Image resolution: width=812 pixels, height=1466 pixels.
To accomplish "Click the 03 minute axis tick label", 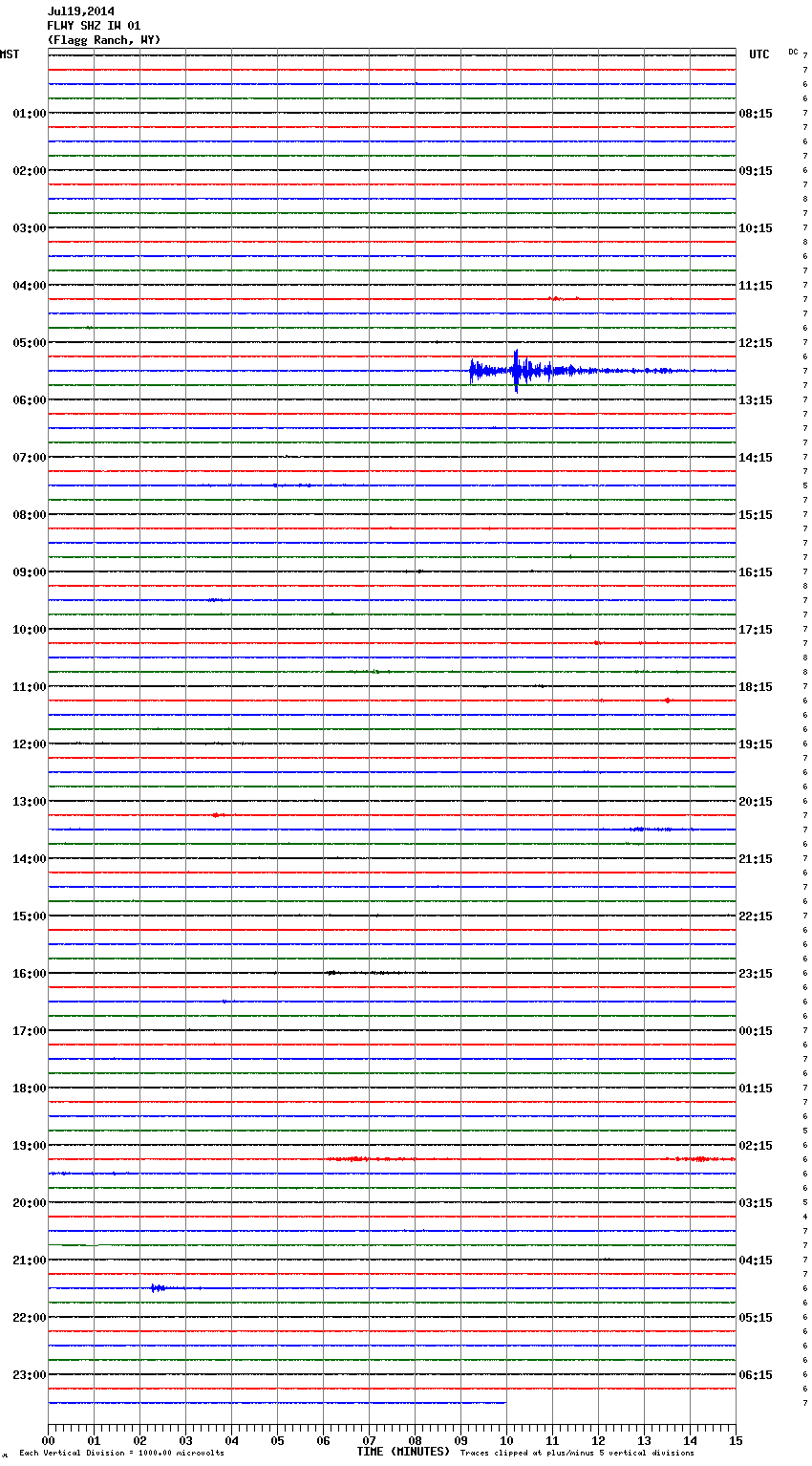I will (x=185, y=1440).
